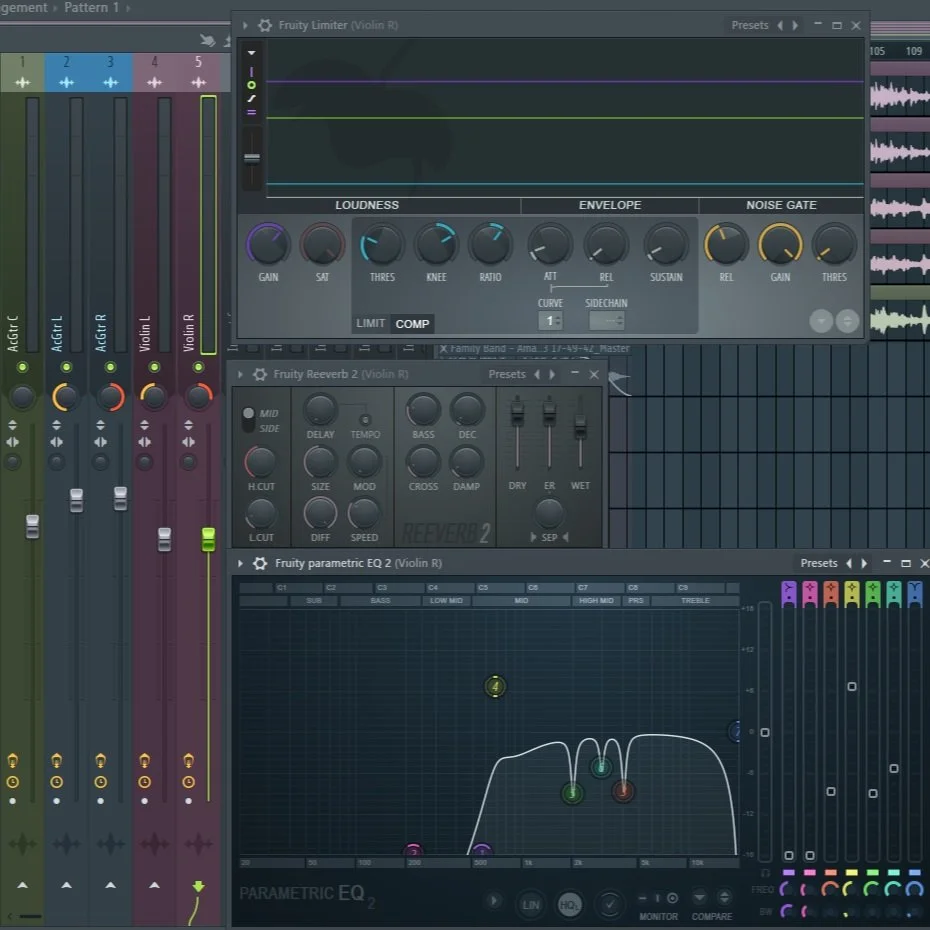Screen dimensions: 930x930
Task: Mute the Violin L track via green LED
Action: coord(154,367)
